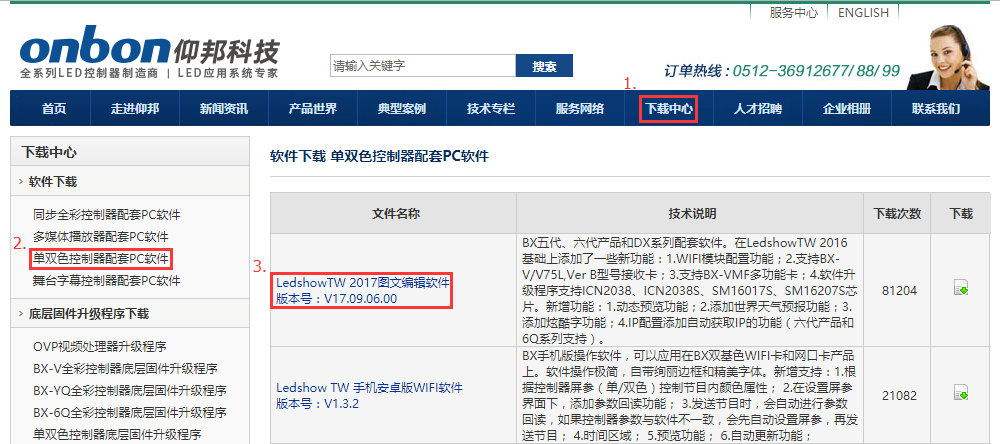Click the onbon company logo
The image size is (1000, 444).
(149, 55)
